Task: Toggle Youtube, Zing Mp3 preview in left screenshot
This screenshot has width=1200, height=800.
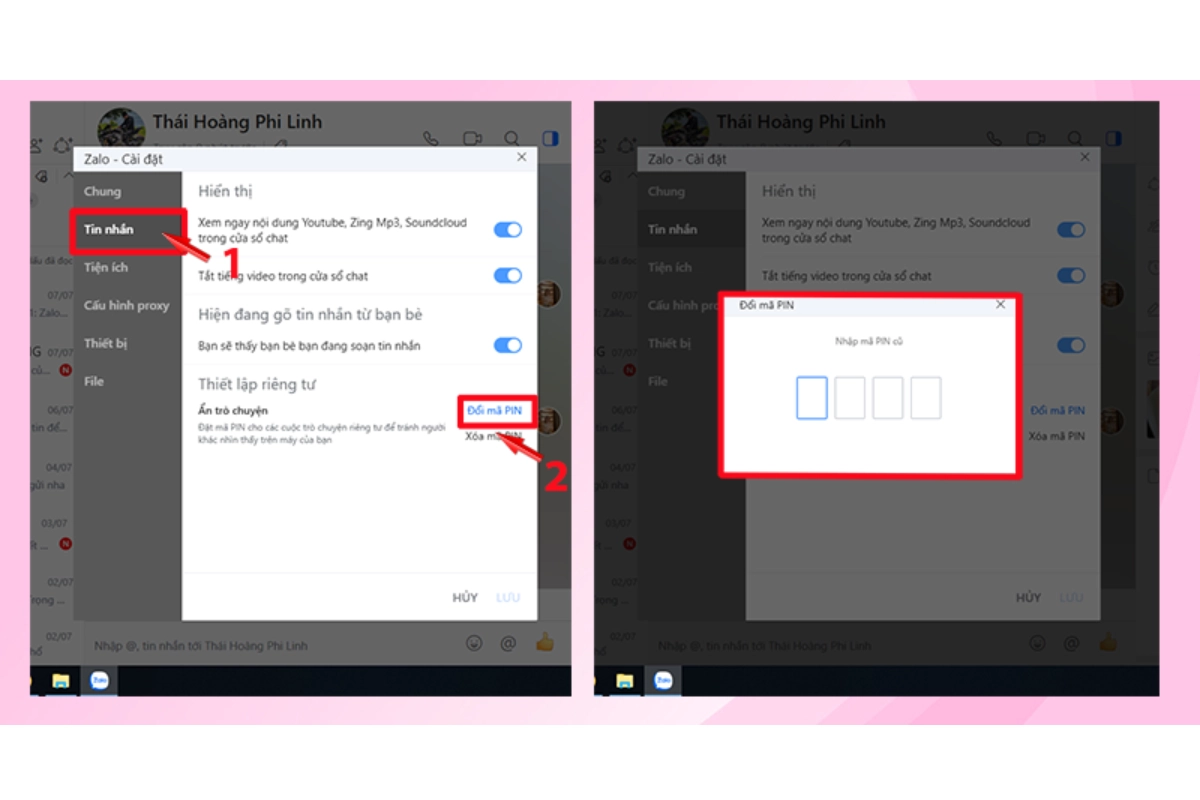Action: click(x=508, y=230)
